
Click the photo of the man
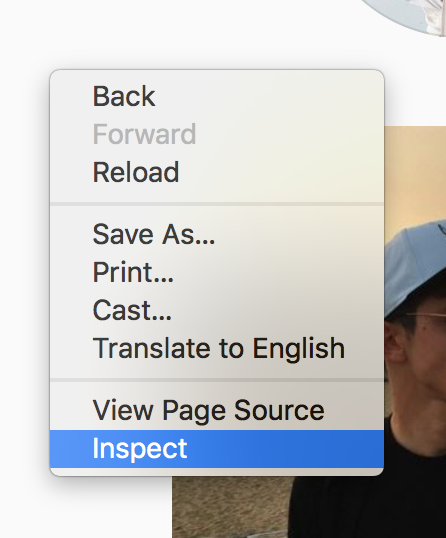click(414, 343)
